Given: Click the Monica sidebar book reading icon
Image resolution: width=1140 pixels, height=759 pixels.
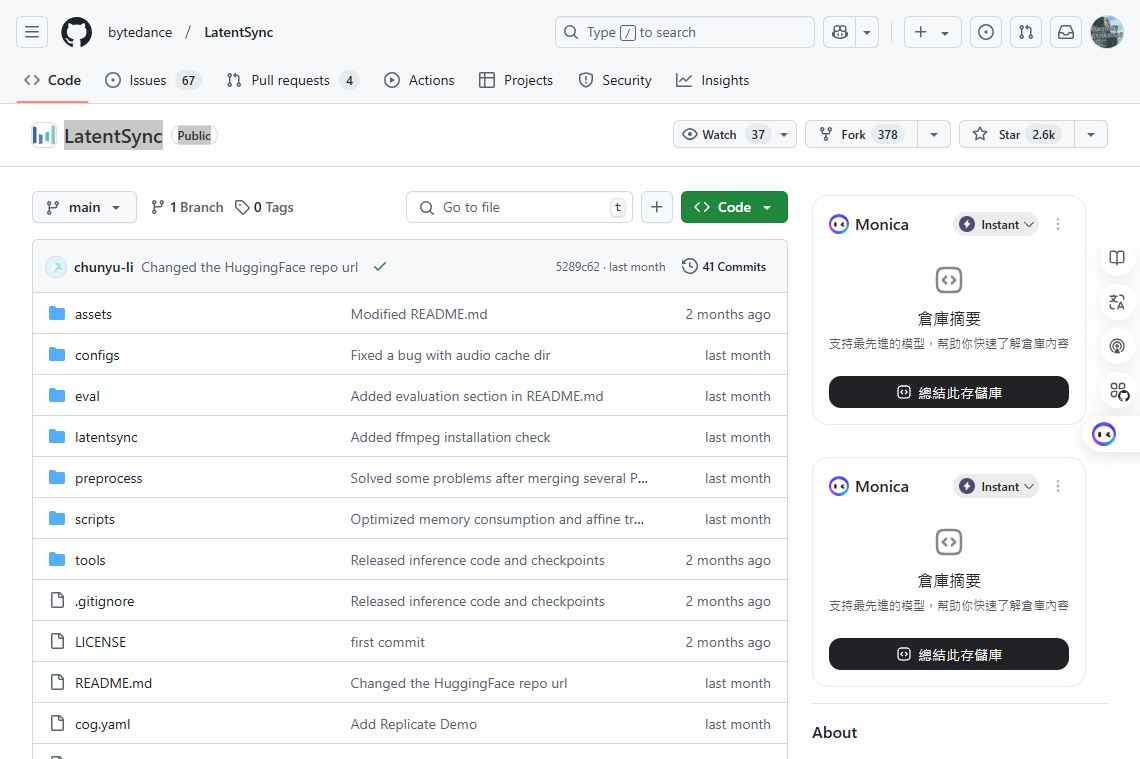Looking at the screenshot, I should coord(1117,257).
